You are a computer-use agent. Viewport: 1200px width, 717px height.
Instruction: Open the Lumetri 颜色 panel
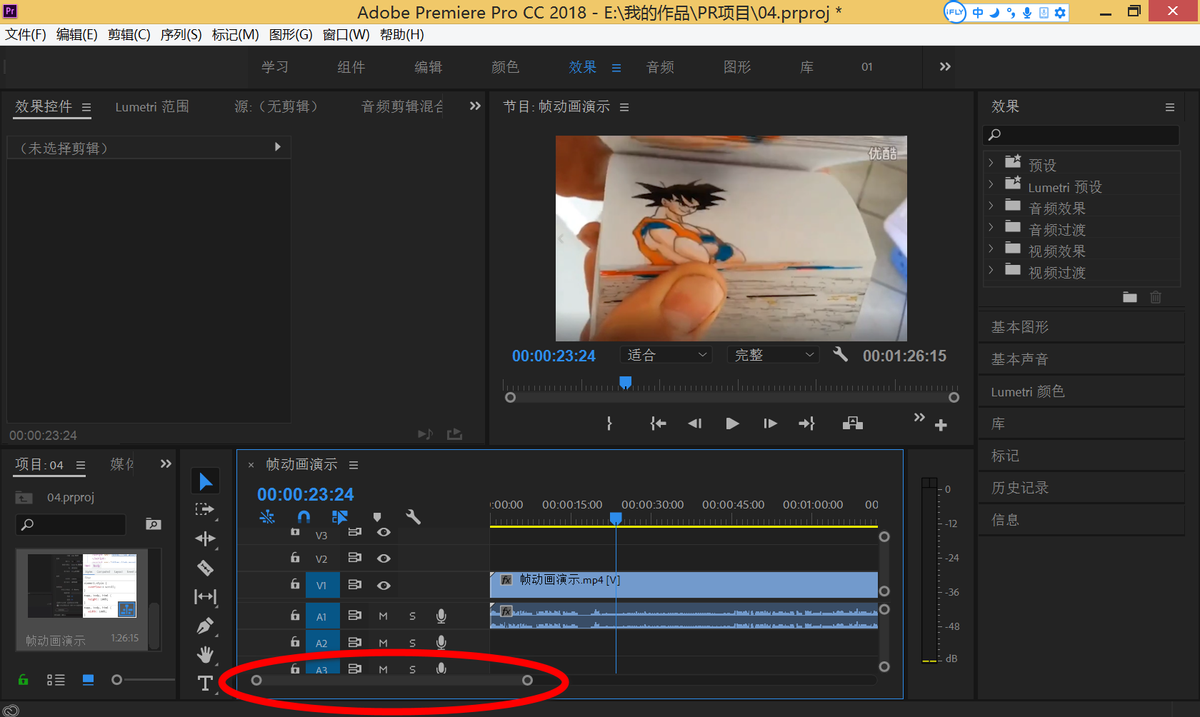[1027, 391]
